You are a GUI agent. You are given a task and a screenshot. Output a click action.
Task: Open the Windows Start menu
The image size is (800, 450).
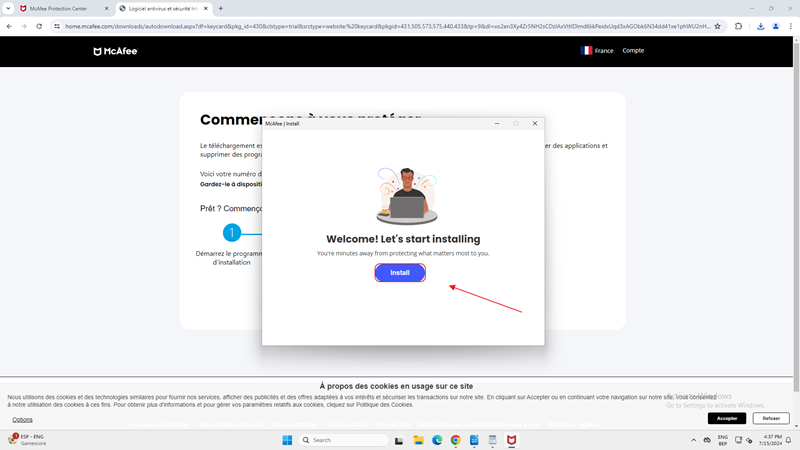coord(287,440)
